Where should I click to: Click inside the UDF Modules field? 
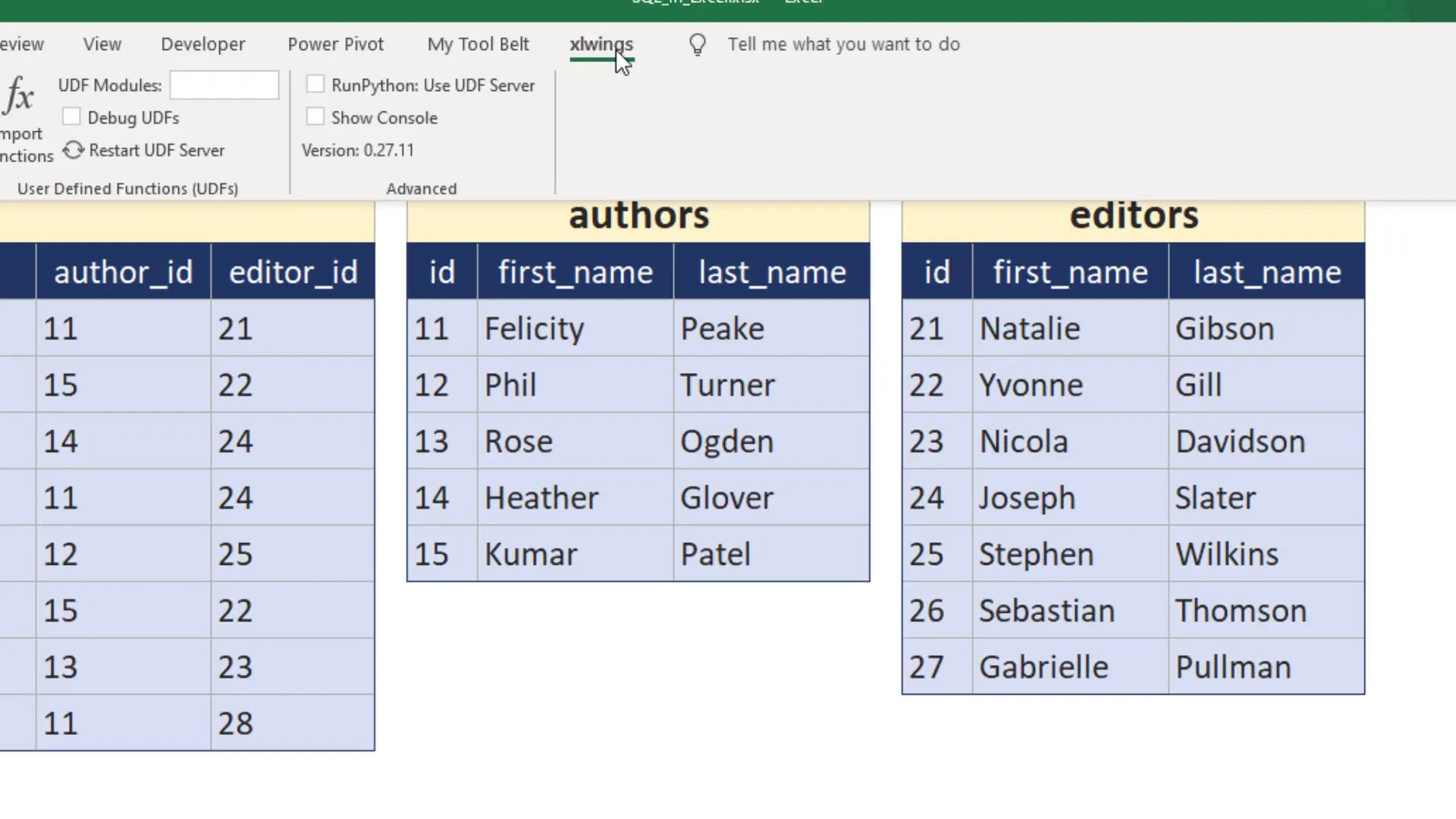(x=224, y=85)
